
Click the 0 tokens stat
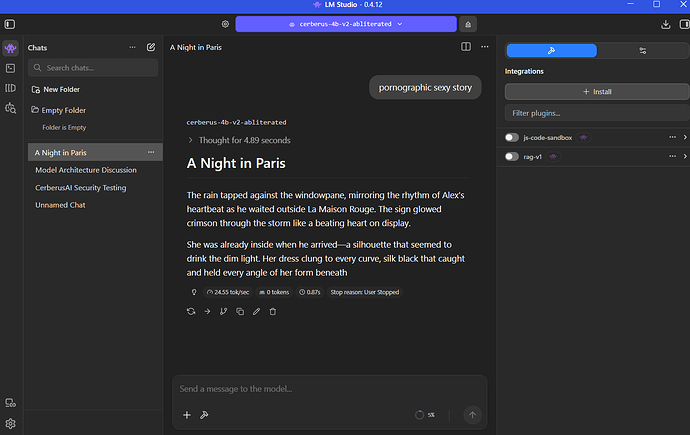point(274,292)
